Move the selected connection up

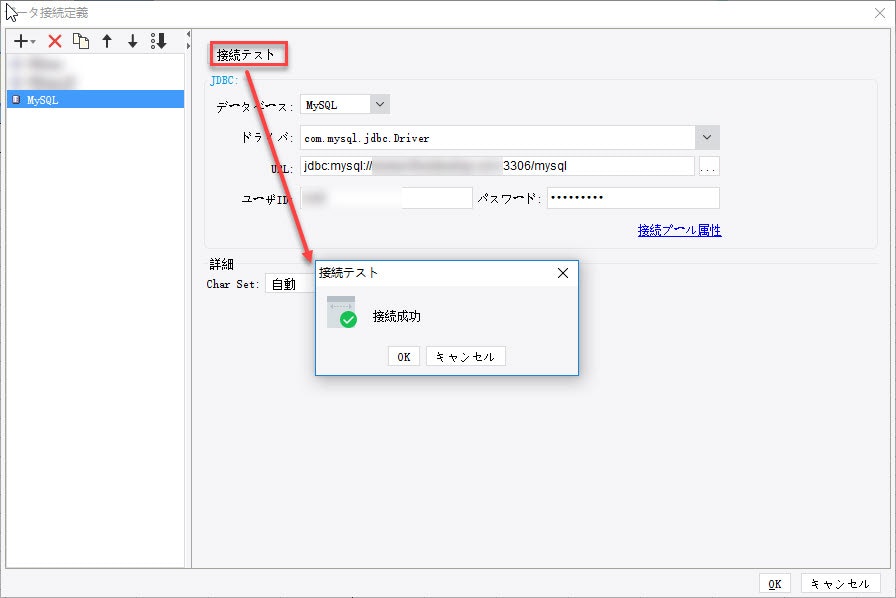(x=105, y=41)
